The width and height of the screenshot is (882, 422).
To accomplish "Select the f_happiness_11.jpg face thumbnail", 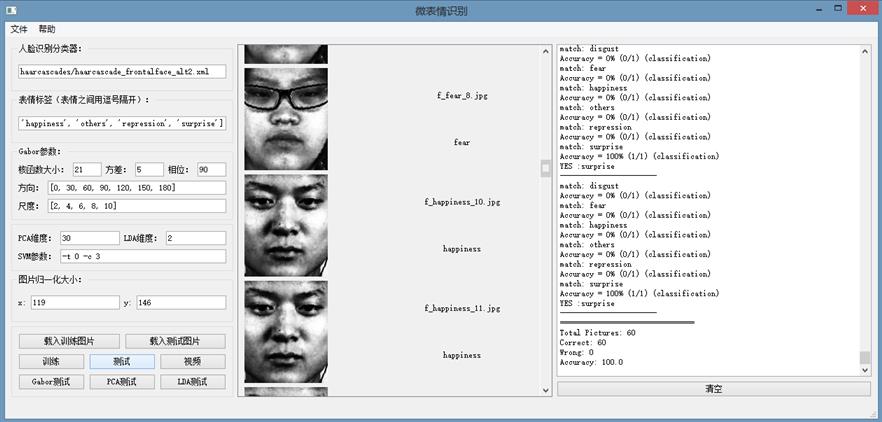I will click(x=286, y=331).
